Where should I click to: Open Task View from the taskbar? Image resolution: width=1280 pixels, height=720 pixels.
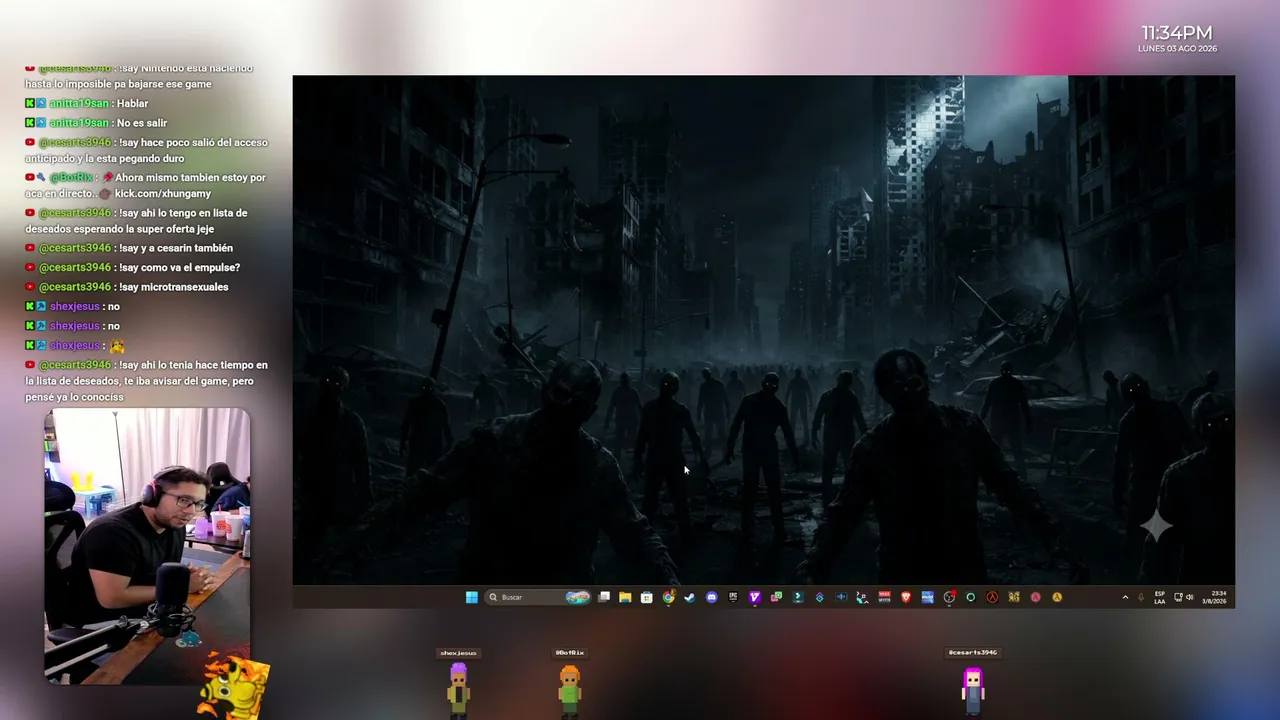coord(604,597)
